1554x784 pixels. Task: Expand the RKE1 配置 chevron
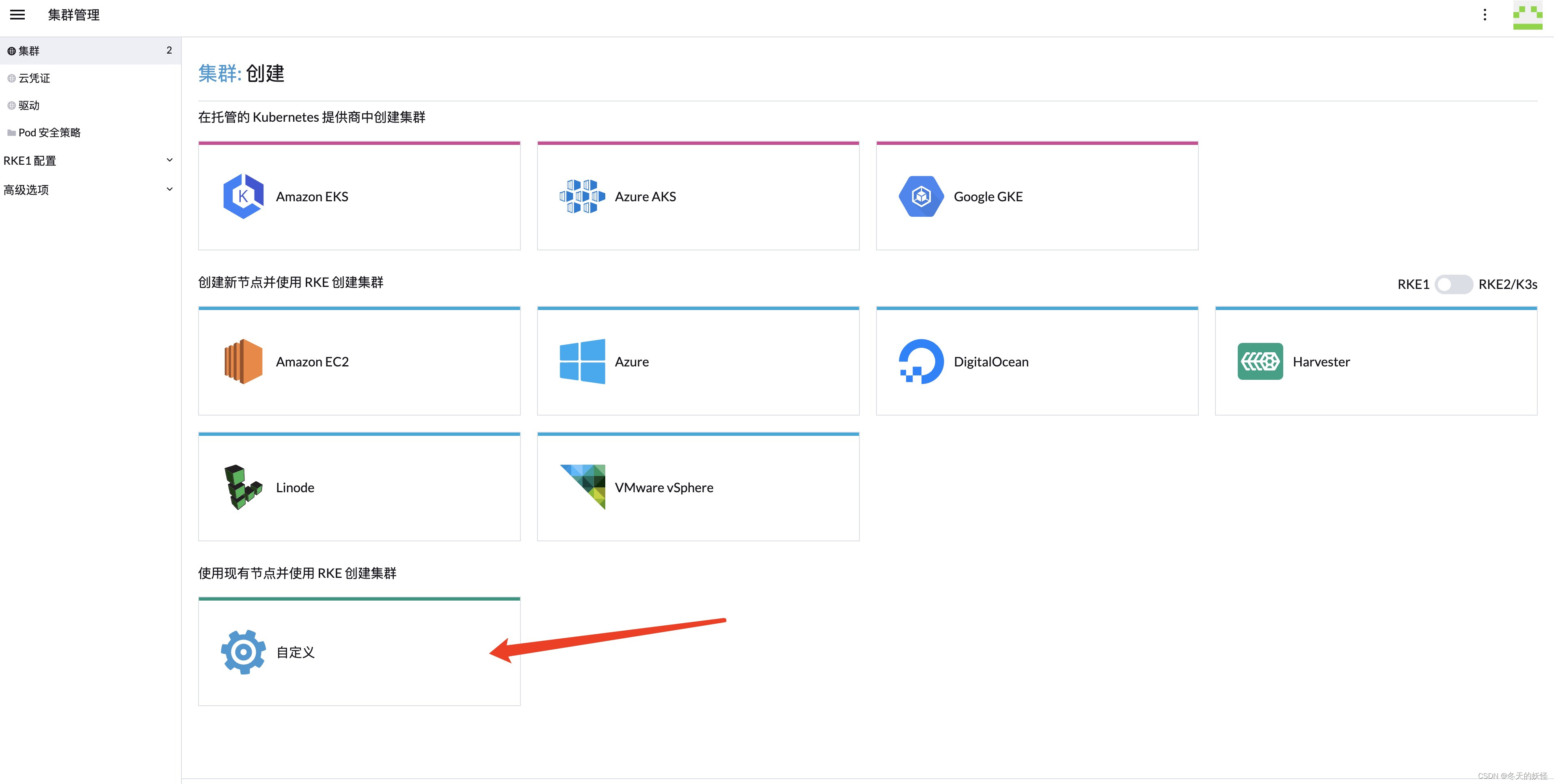point(170,160)
